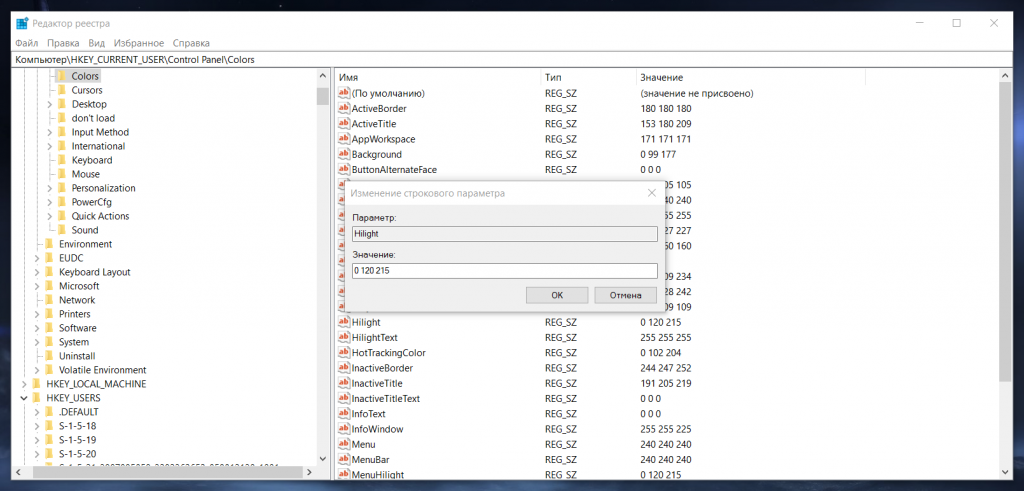Select the Volatile Environment key

coord(103,370)
